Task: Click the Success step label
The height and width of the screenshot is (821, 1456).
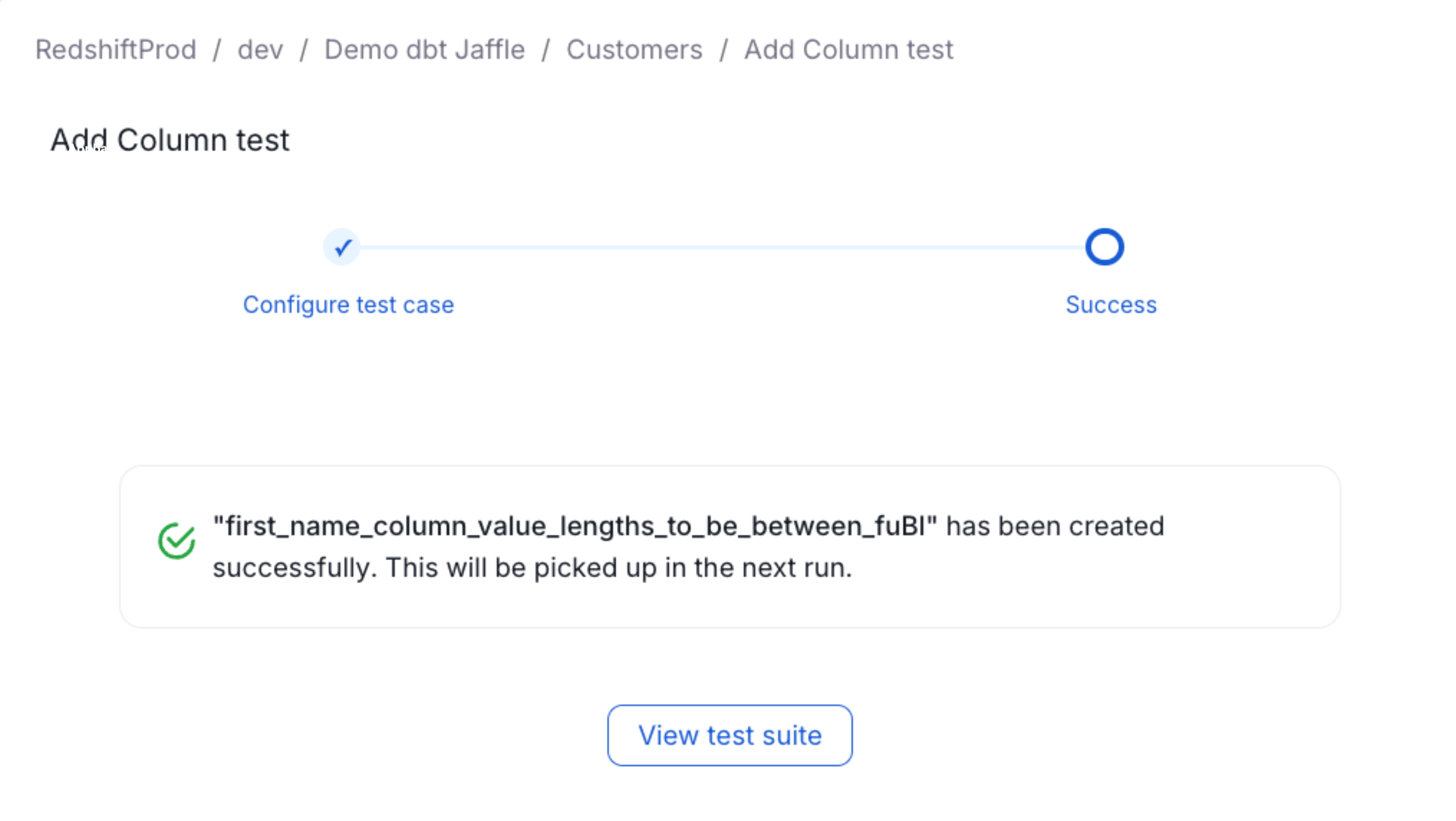Action: [1110, 304]
